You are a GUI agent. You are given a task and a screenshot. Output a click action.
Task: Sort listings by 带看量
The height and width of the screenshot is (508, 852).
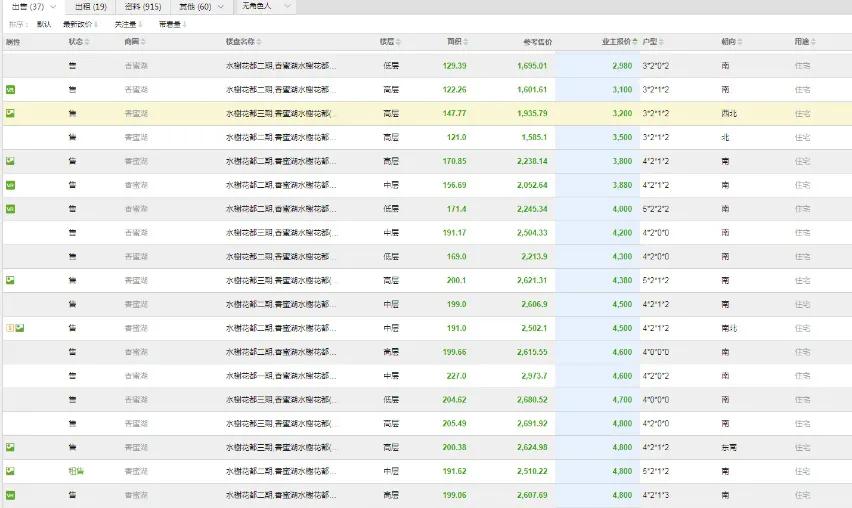click(x=172, y=24)
